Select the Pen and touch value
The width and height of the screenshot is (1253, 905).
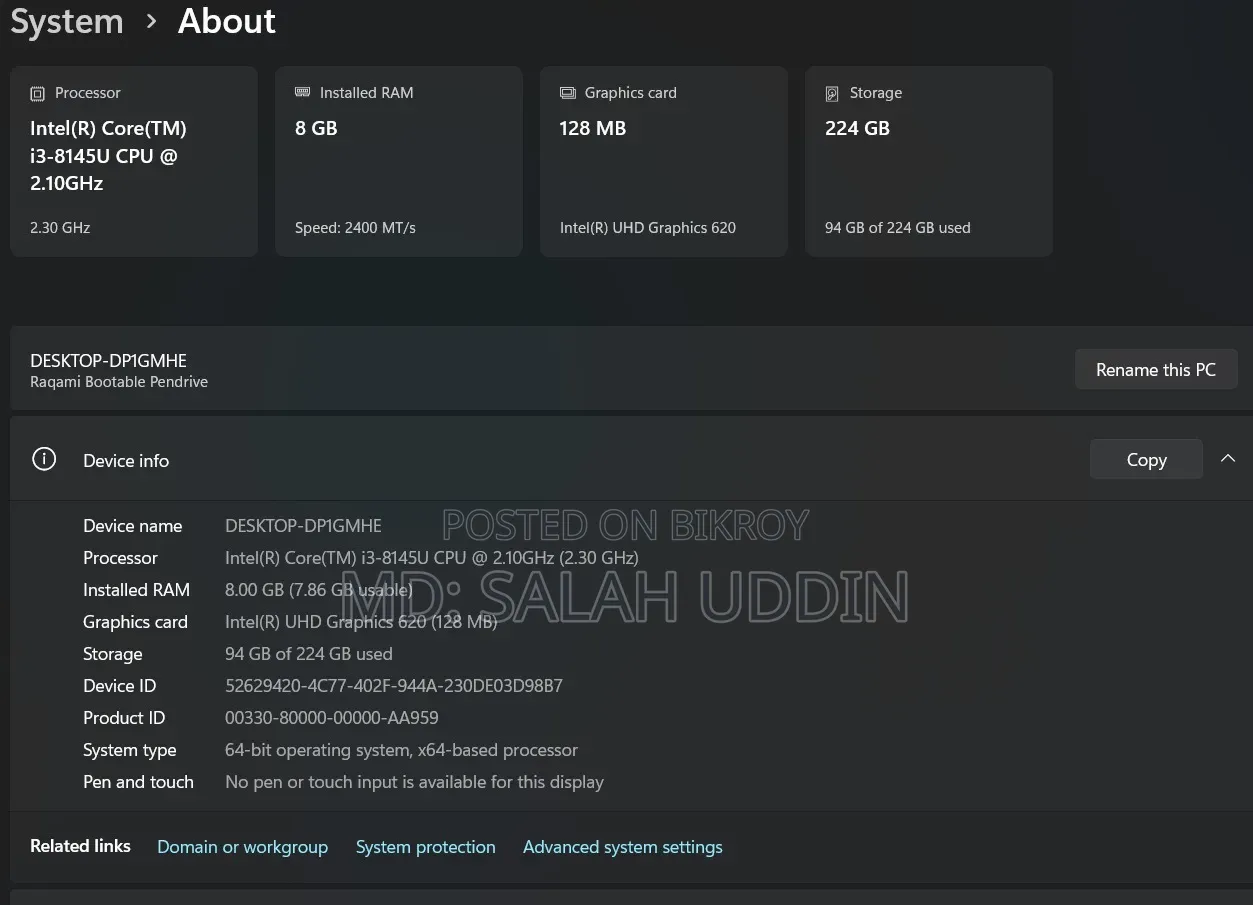click(x=415, y=782)
